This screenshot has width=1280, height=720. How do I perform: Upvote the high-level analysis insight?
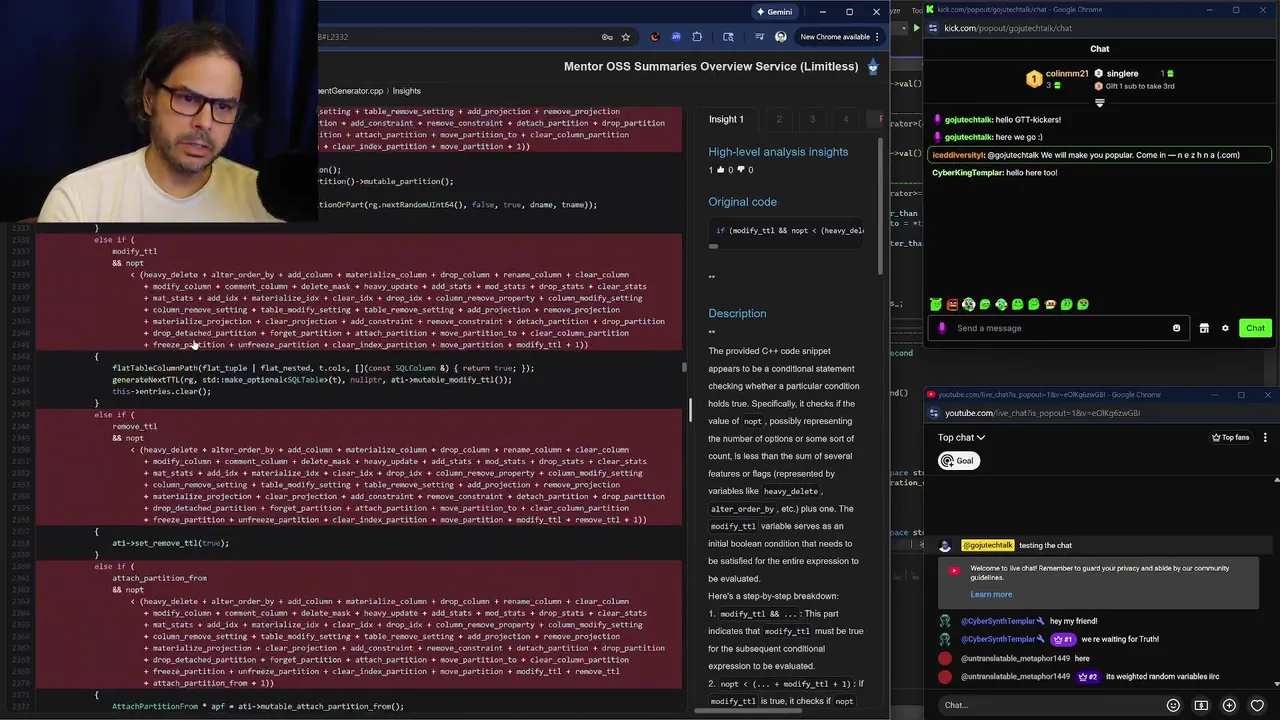(x=722, y=170)
